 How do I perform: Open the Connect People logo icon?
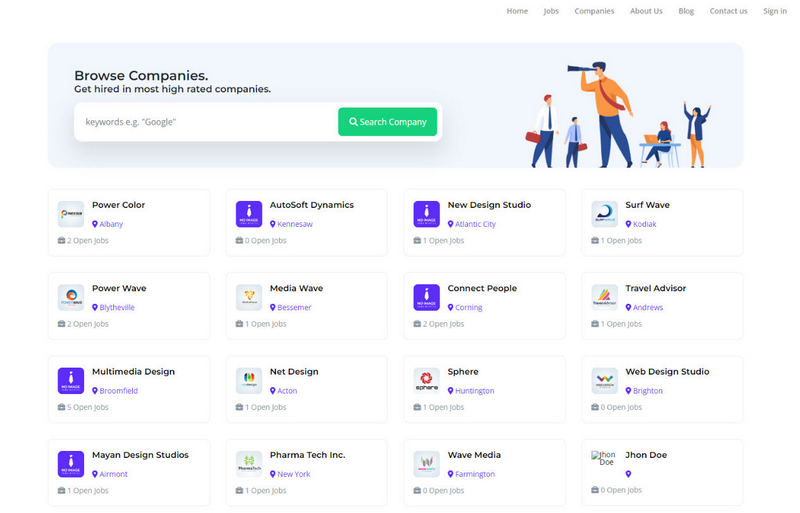tap(427, 297)
